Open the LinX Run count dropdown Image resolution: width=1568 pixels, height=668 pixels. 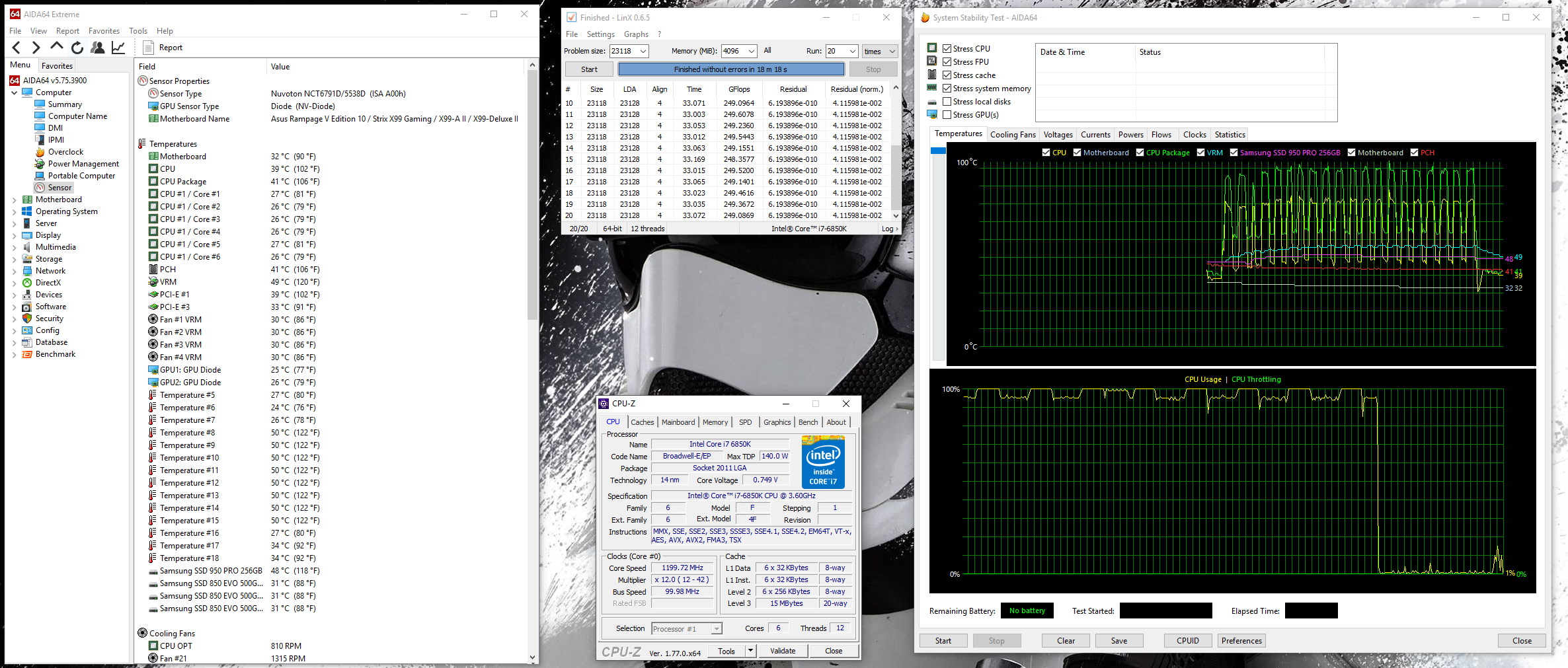point(853,51)
